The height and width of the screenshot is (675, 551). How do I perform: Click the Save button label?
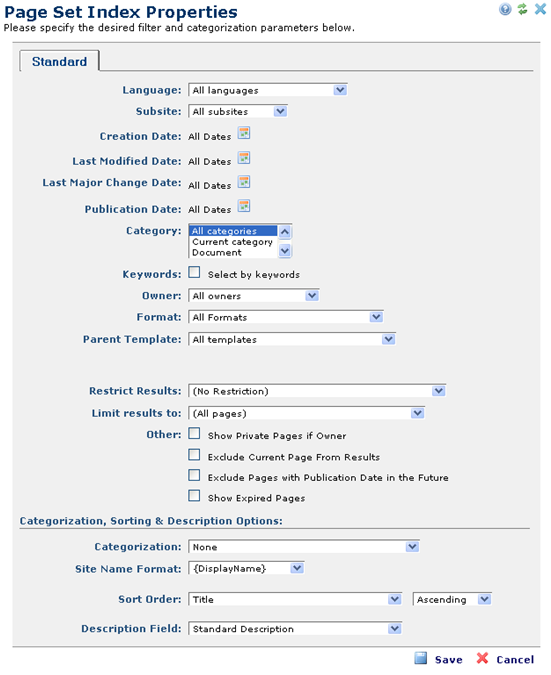[449, 660]
